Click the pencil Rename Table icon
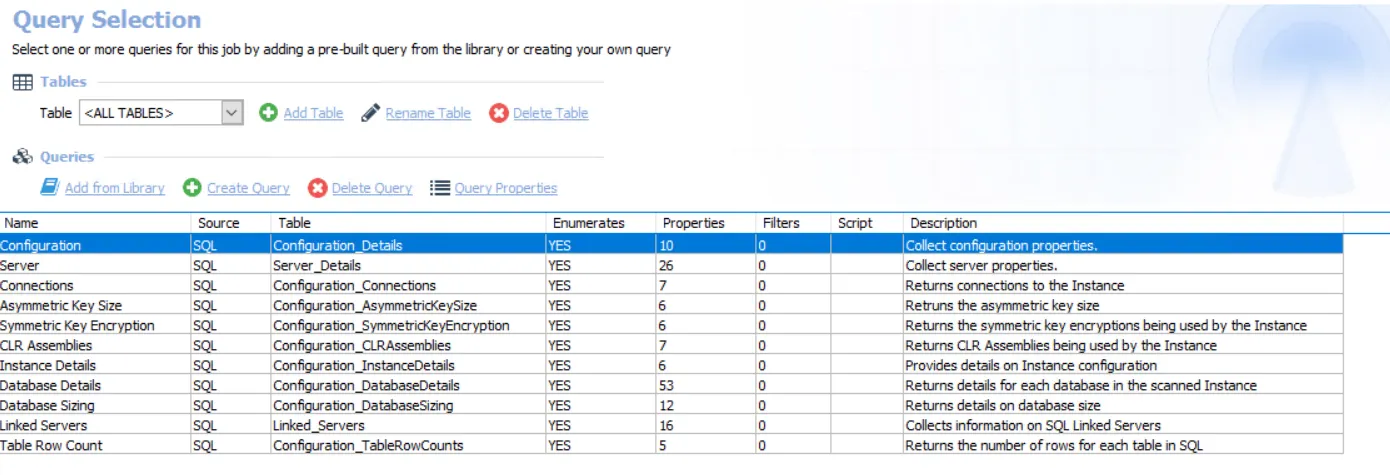The width and height of the screenshot is (1390, 475). click(370, 113)
